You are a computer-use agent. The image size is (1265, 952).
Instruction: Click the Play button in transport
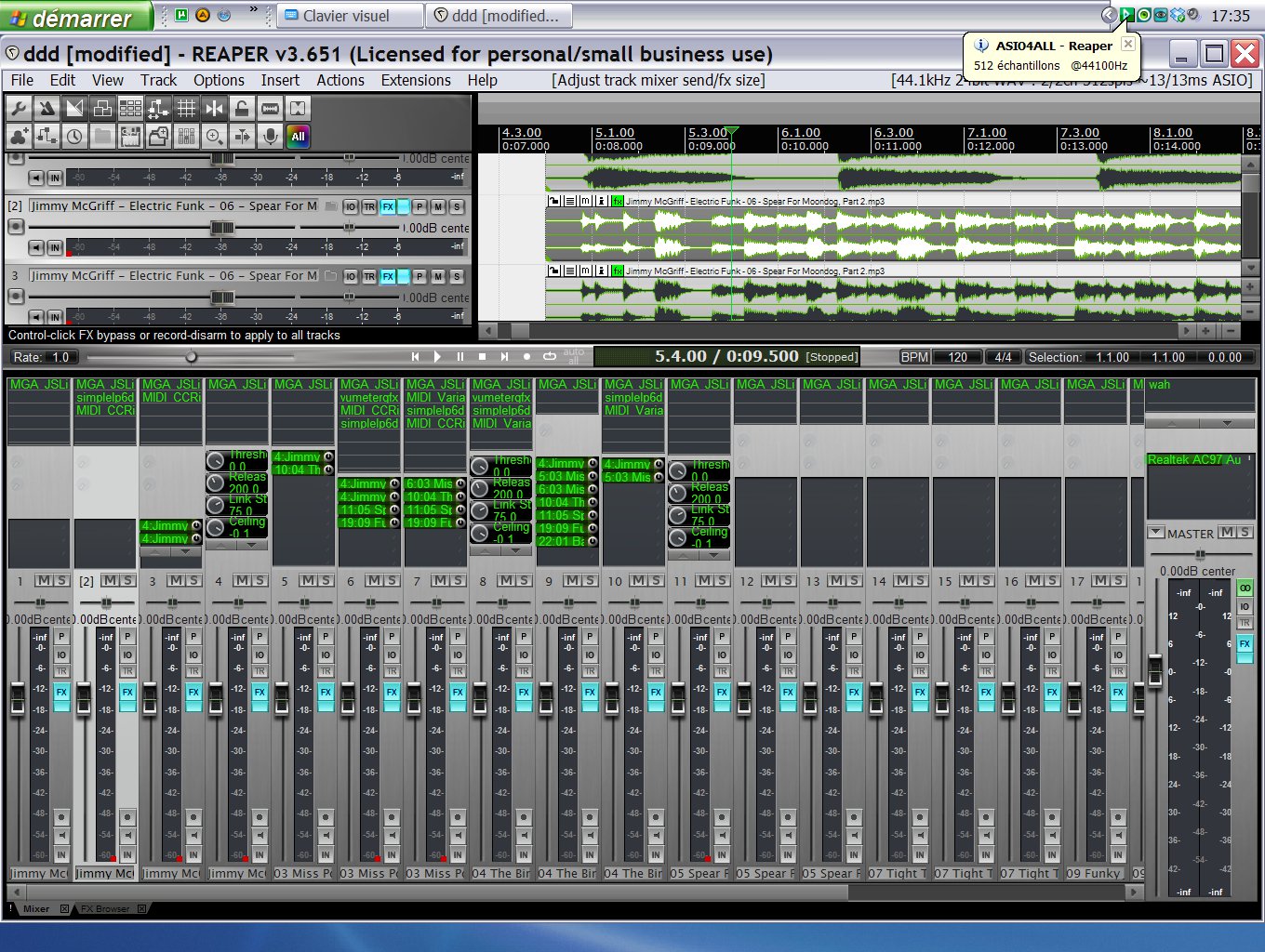(x=437, y=356)
